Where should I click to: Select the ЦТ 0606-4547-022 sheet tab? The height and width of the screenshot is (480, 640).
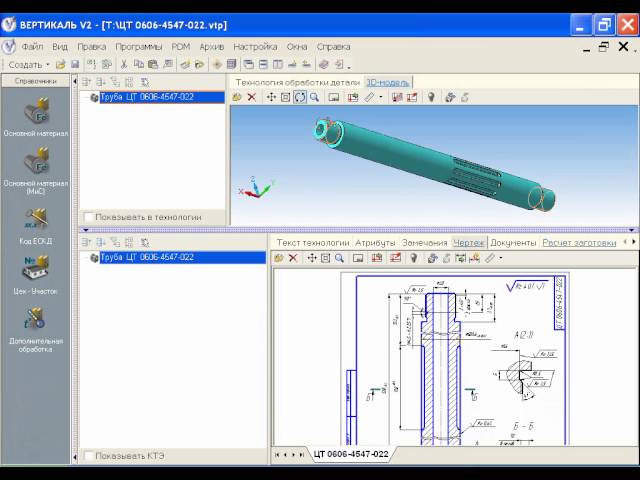(350, 454)
